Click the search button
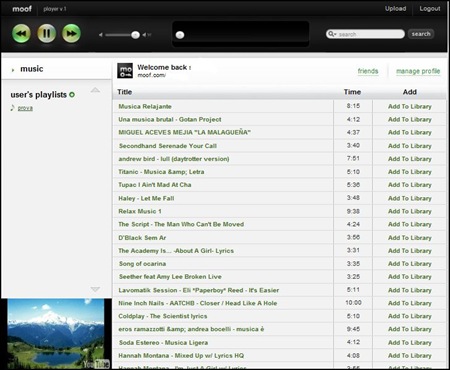The image size is (450, 370). pyautogui.click(x=421, y=34)
